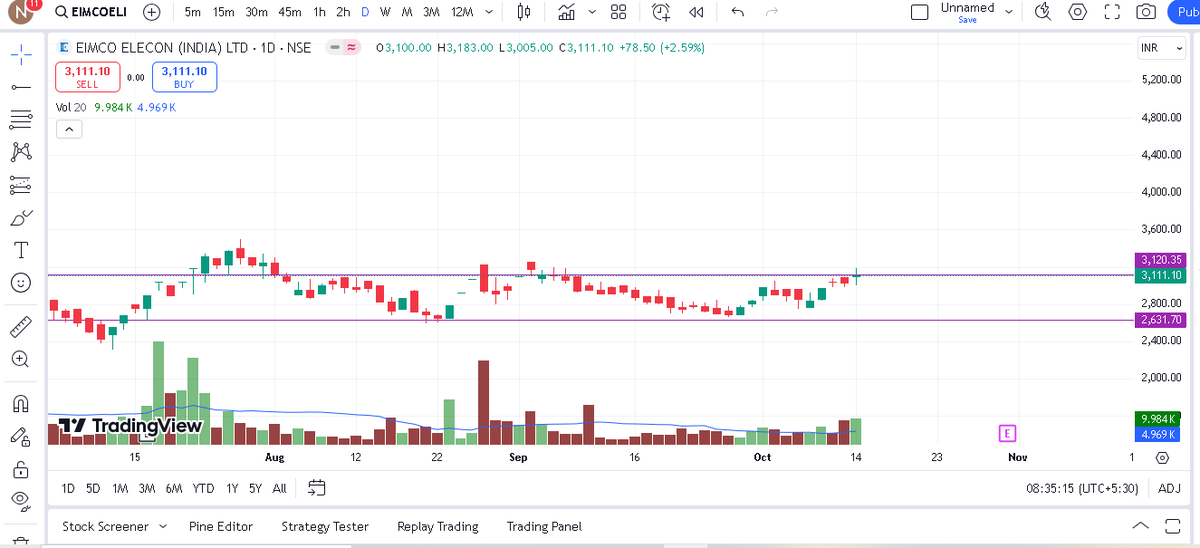Select the 1D date range
Screen dimensions: 1200x548
(x=68, y=488)
